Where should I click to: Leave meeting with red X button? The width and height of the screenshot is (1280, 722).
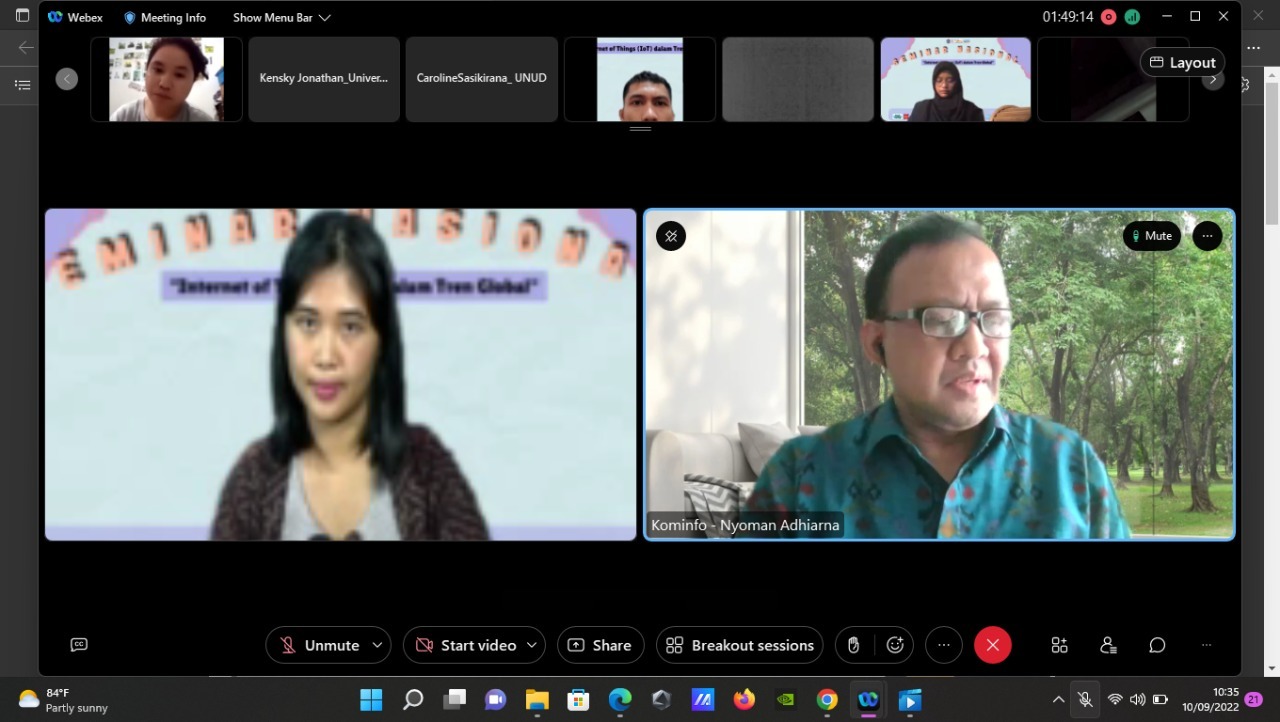[993, 645]
